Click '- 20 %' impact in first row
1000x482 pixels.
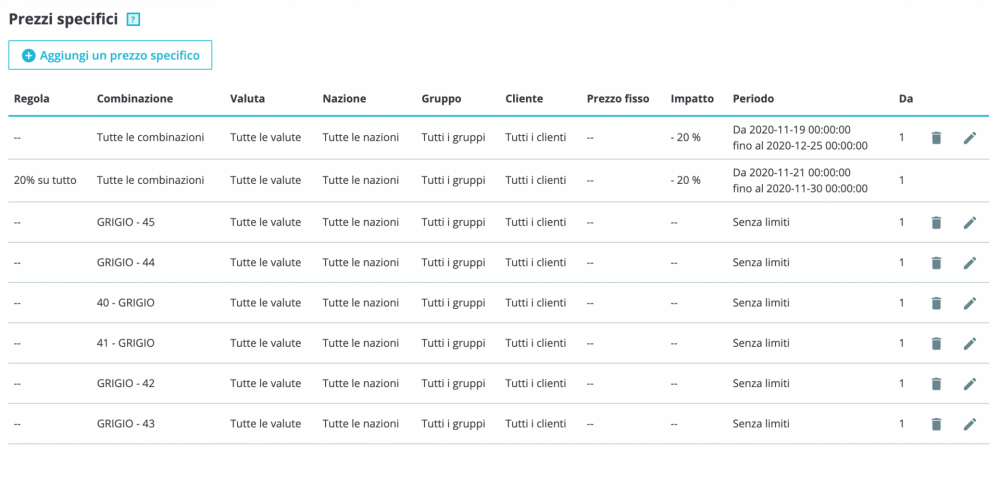point(686,138)
